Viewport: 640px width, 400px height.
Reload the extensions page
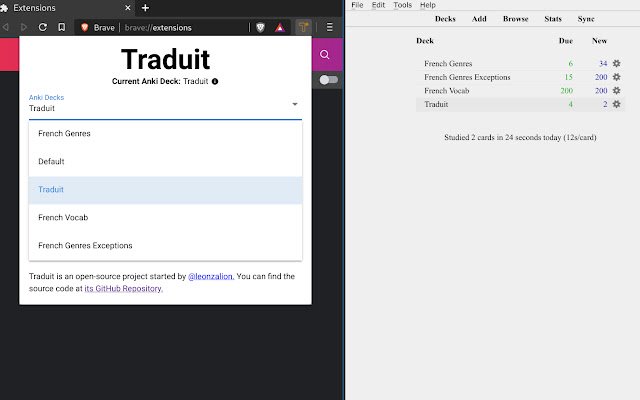42,27
